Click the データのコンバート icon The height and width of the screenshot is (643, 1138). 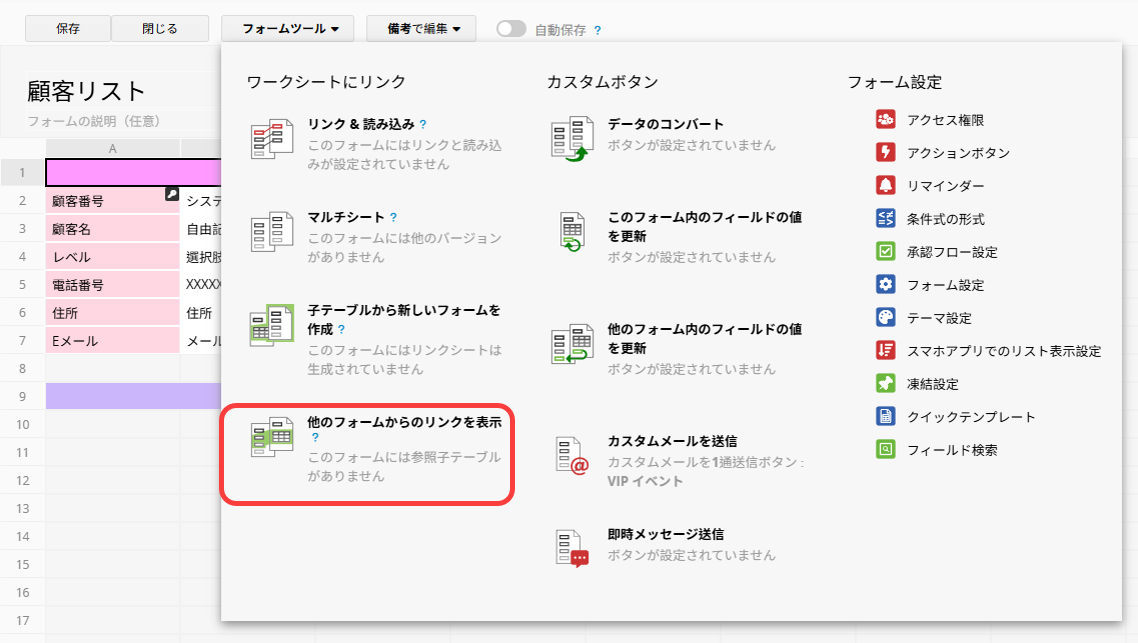click(x=572, y=139)
